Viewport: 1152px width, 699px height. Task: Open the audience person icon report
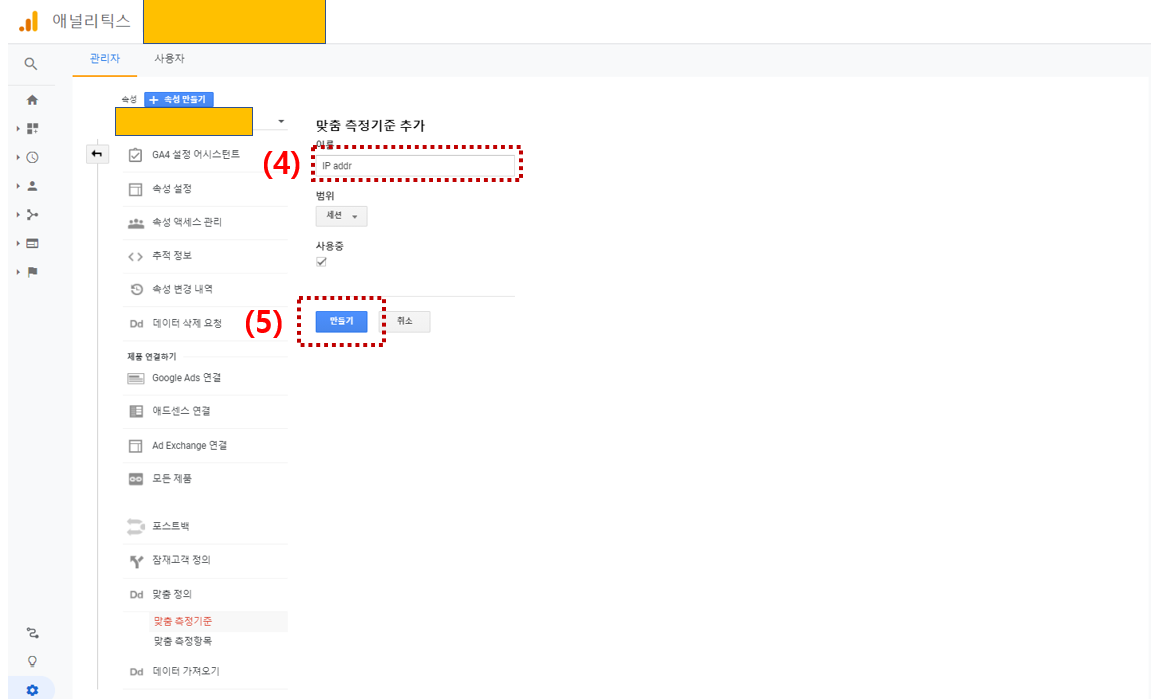point(32,186)
